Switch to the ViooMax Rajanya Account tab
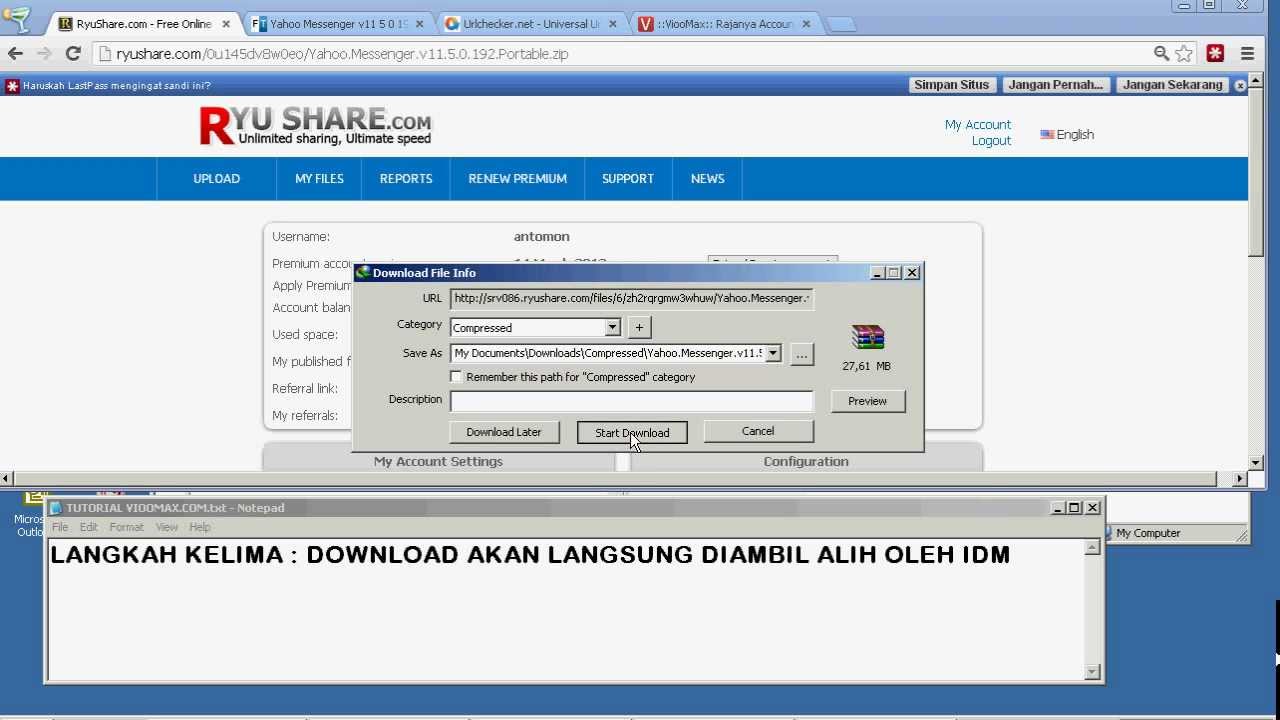Image resolution: width=1280 pixels, height=720 pixels. pyautogui.click(x=725, y=24)
